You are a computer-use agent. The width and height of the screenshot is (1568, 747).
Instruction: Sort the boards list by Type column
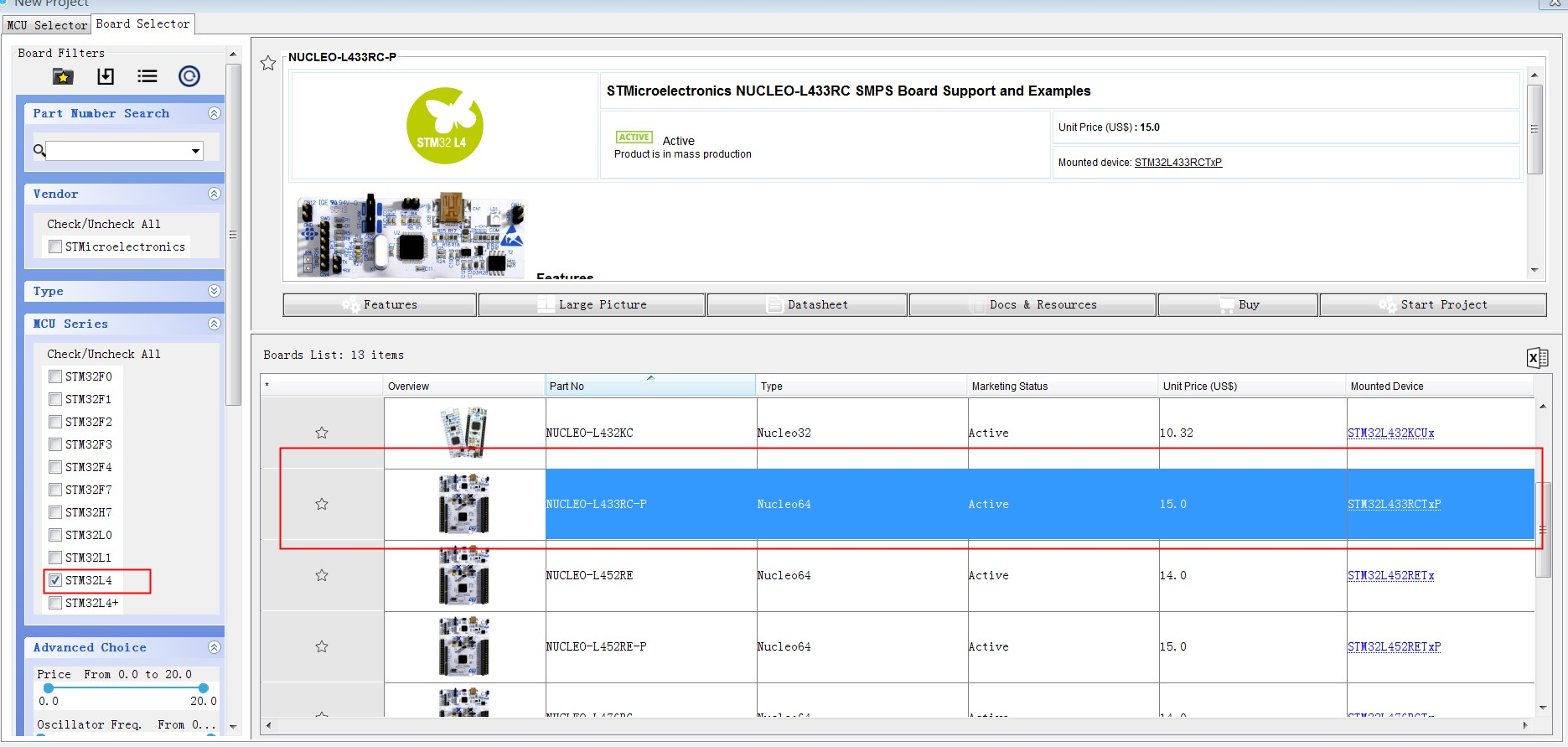pyautogui.click(x=862, y=386)
